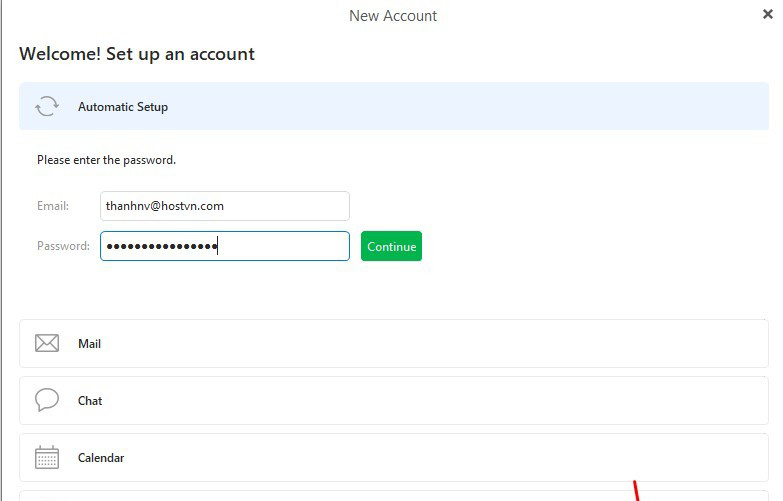Open the Mail account setup option label

89,344
